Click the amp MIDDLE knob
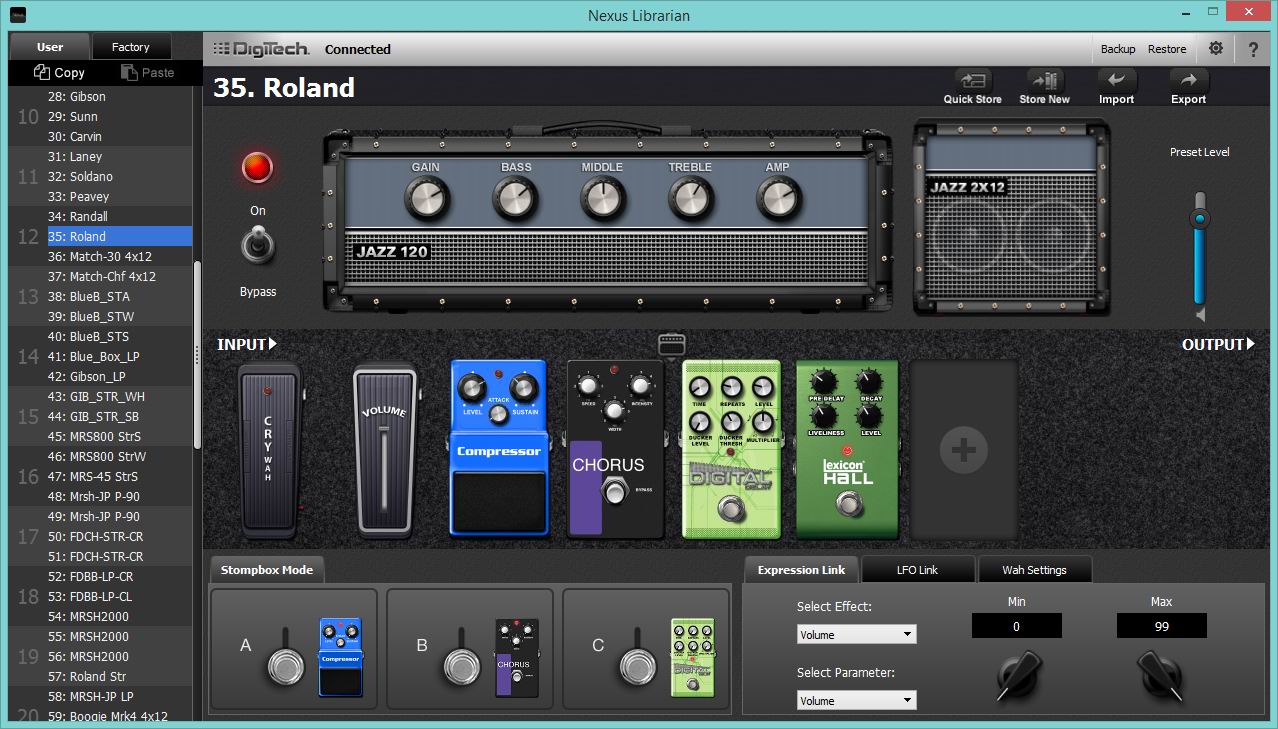Viewport: 1278px width, 729px height. coord(603,199)
